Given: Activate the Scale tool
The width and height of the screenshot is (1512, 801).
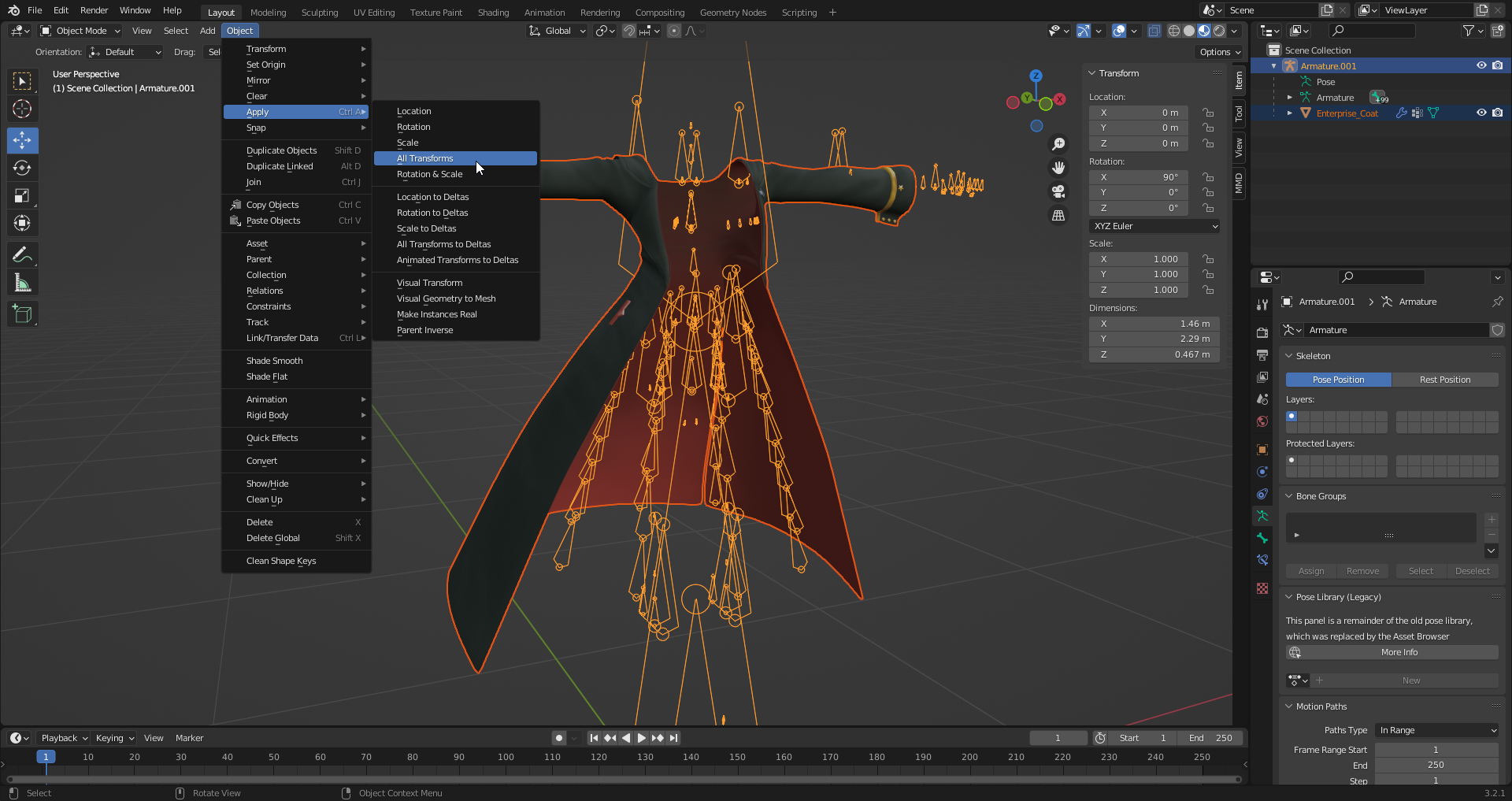Looking at the screenshot, I should (22, 195).
